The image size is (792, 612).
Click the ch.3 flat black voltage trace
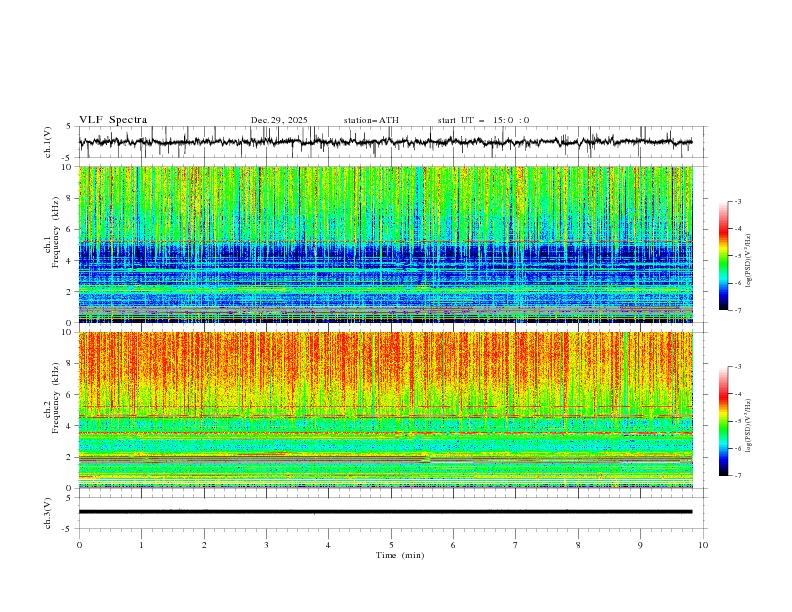coord(385,512)
